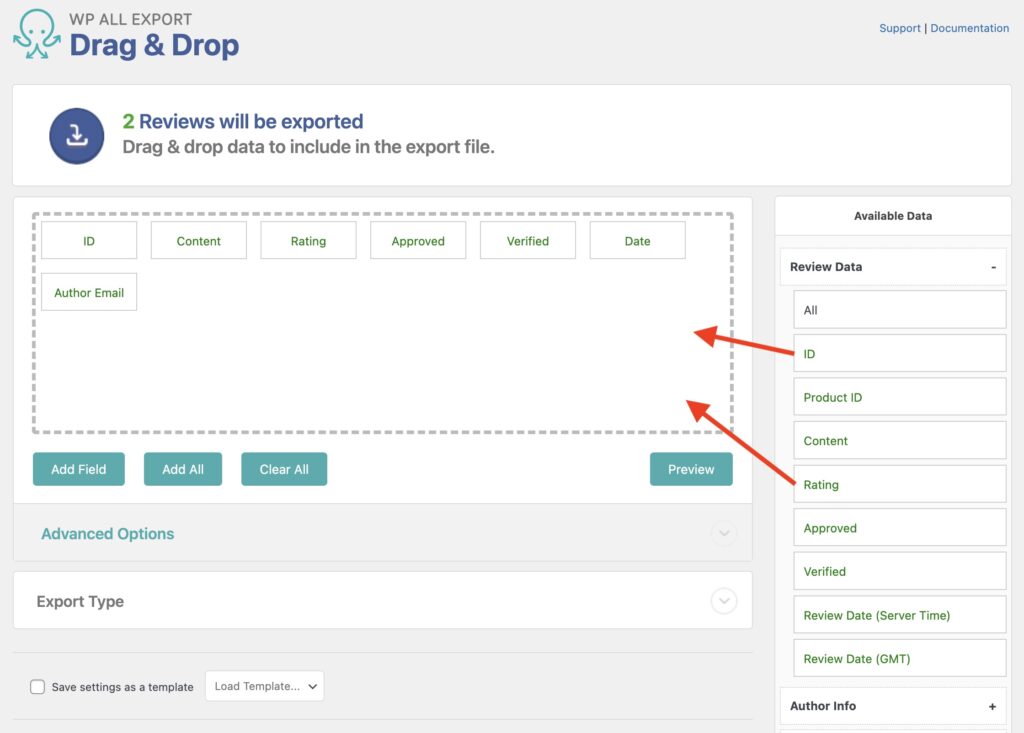Select Review Date (GMT) in Available Data

899,658
